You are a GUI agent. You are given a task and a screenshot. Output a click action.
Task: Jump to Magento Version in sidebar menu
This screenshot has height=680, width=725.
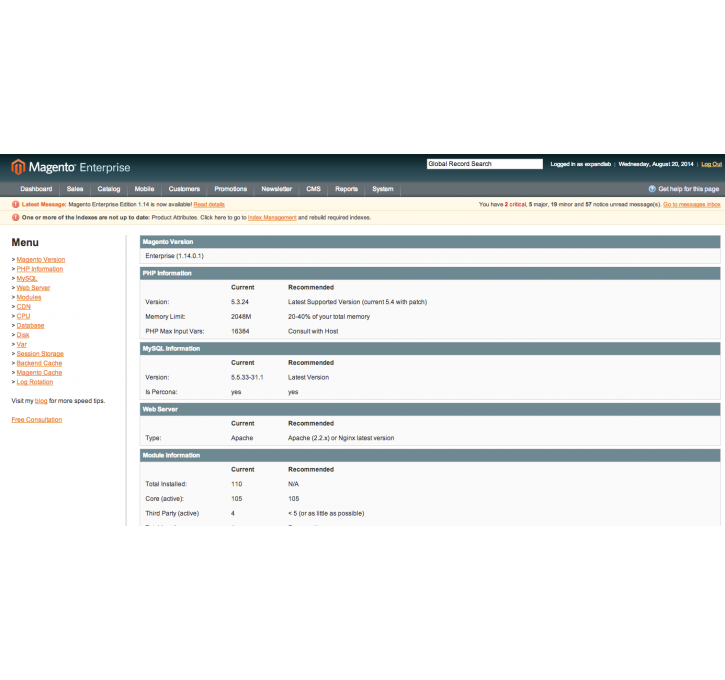click(41, 259)
